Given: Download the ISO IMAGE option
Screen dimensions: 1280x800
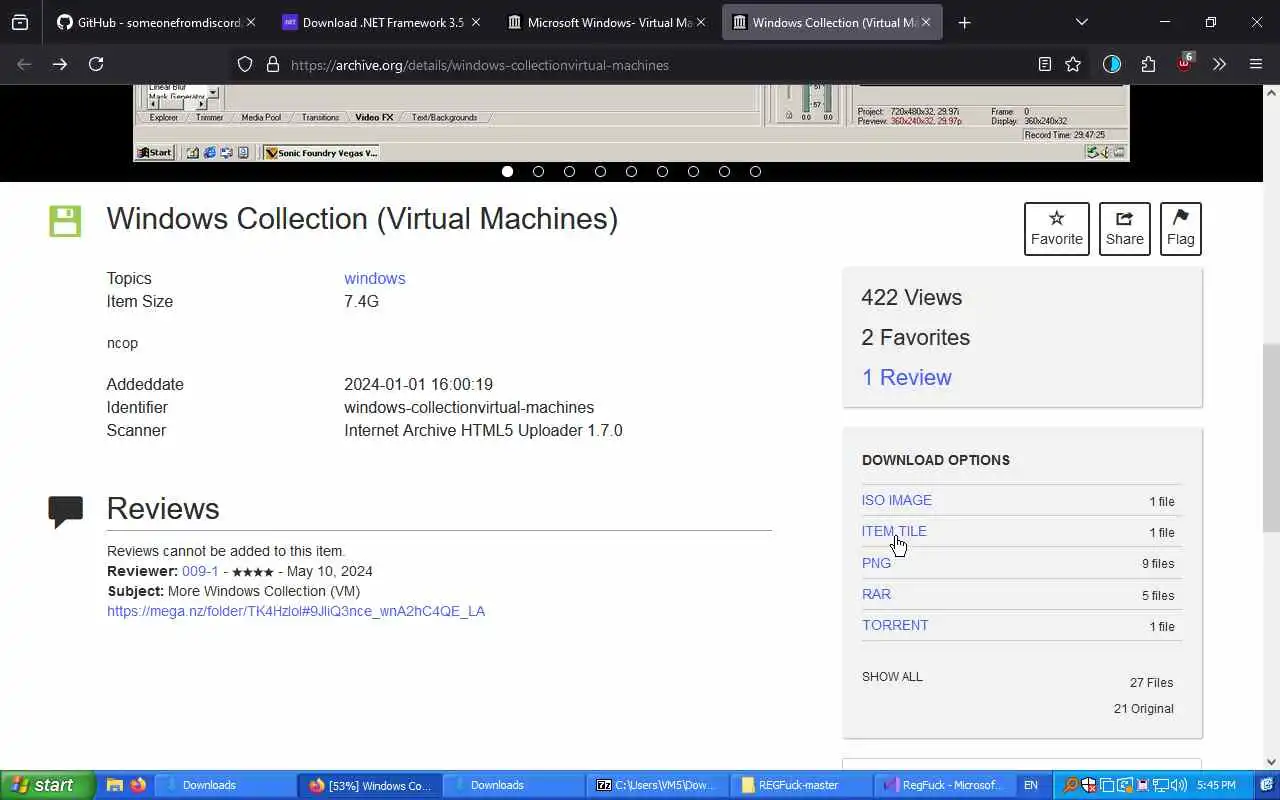Looking at the screenshot, I should (x=897, y=500).
